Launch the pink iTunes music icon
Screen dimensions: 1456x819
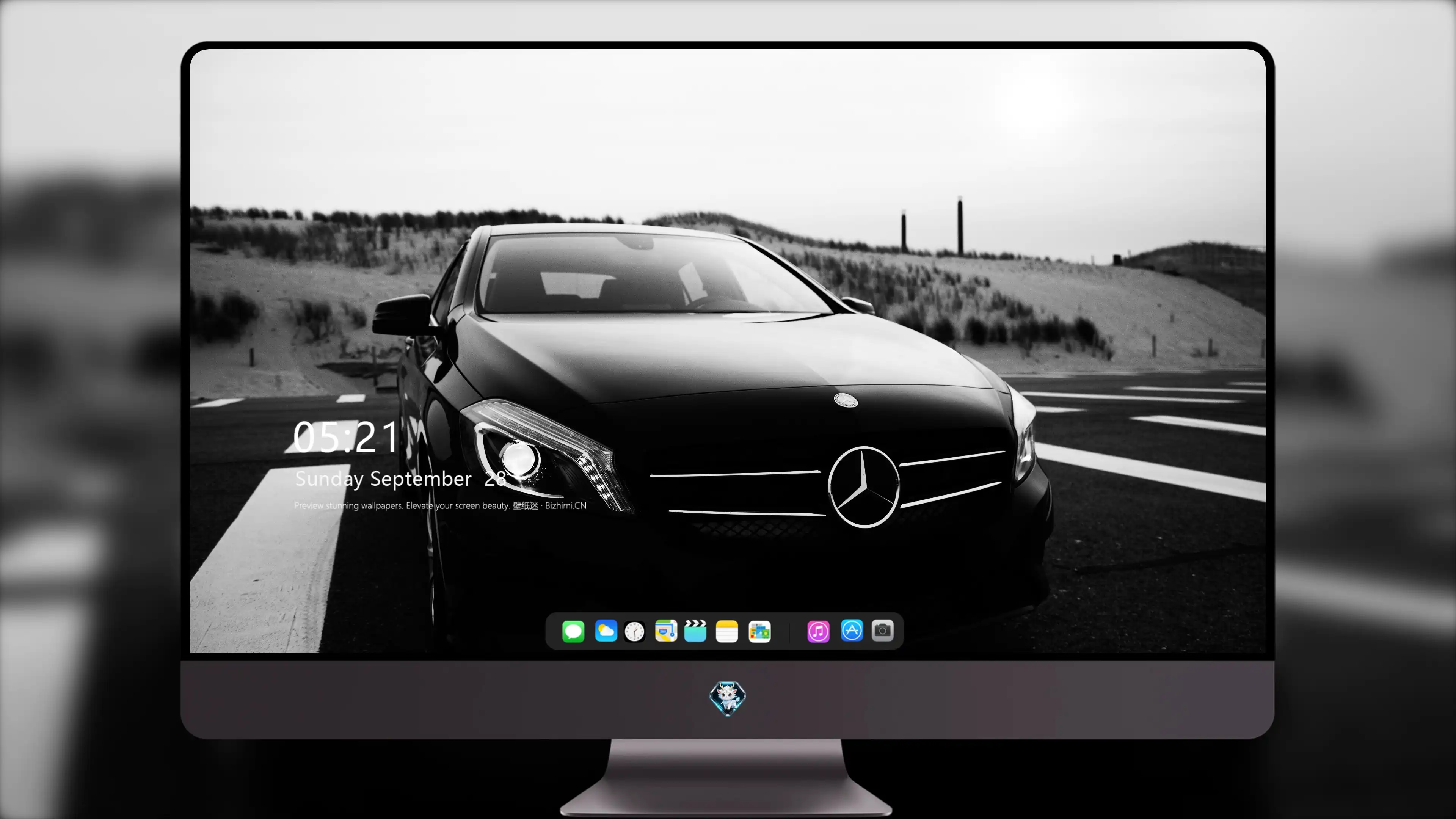click(x=819, y=631)
